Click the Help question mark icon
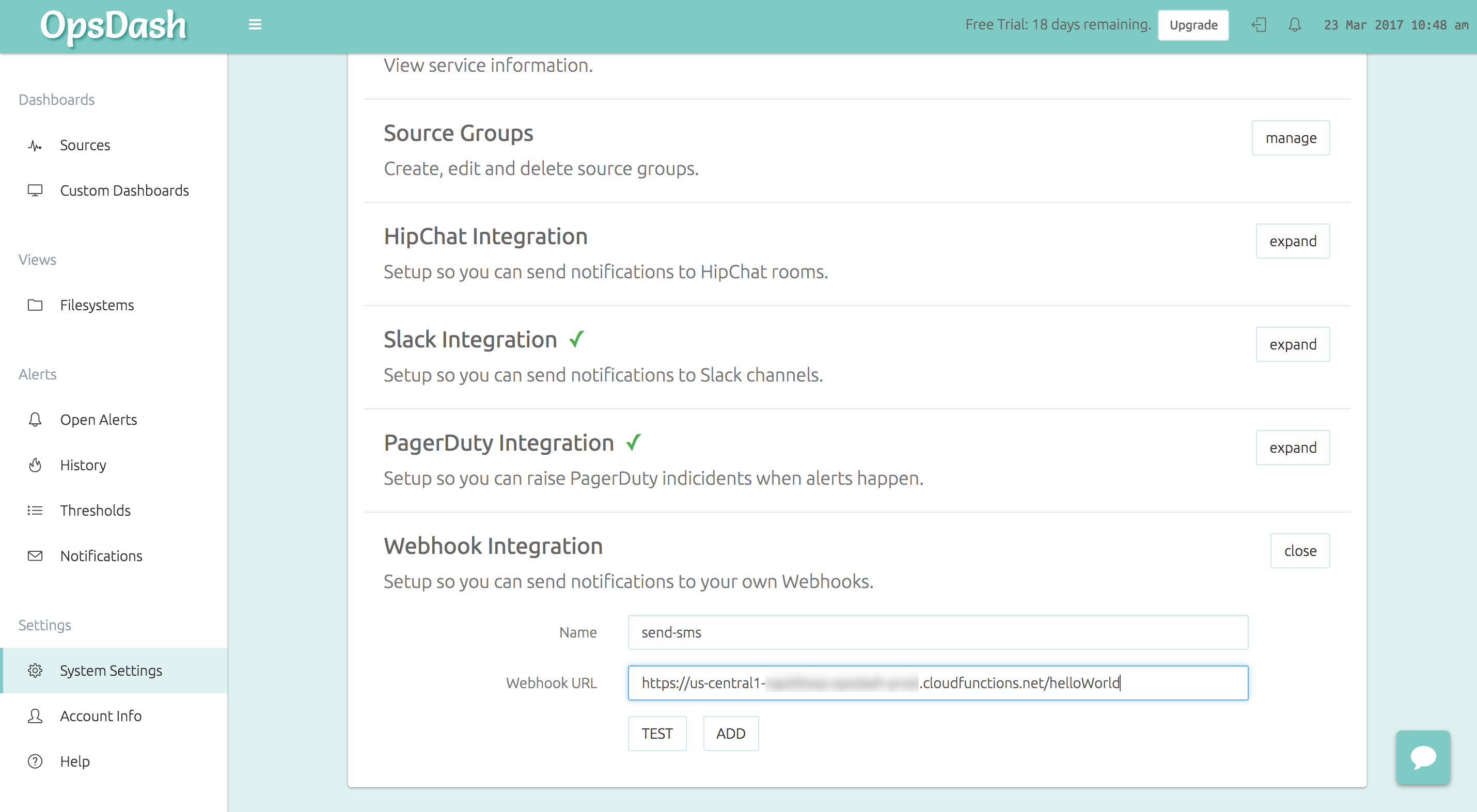 click(35, 761)
